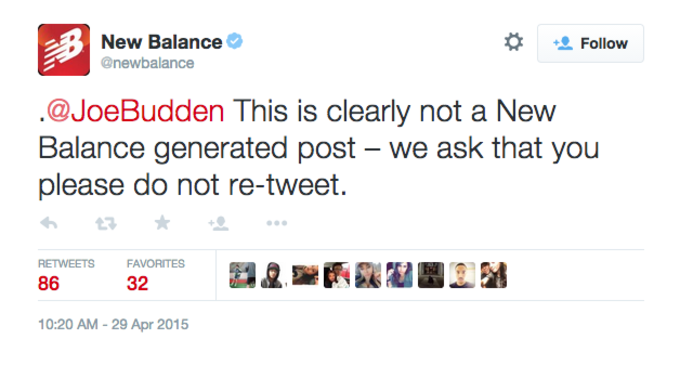Click the fifth avatar in the retweeters row
Screen dimensions: 680x365
pos(368,275)
